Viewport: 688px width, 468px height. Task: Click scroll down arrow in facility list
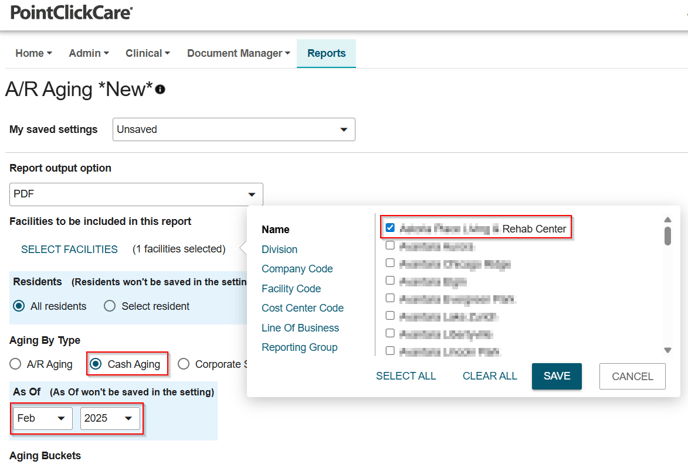(x=667, y=350)
